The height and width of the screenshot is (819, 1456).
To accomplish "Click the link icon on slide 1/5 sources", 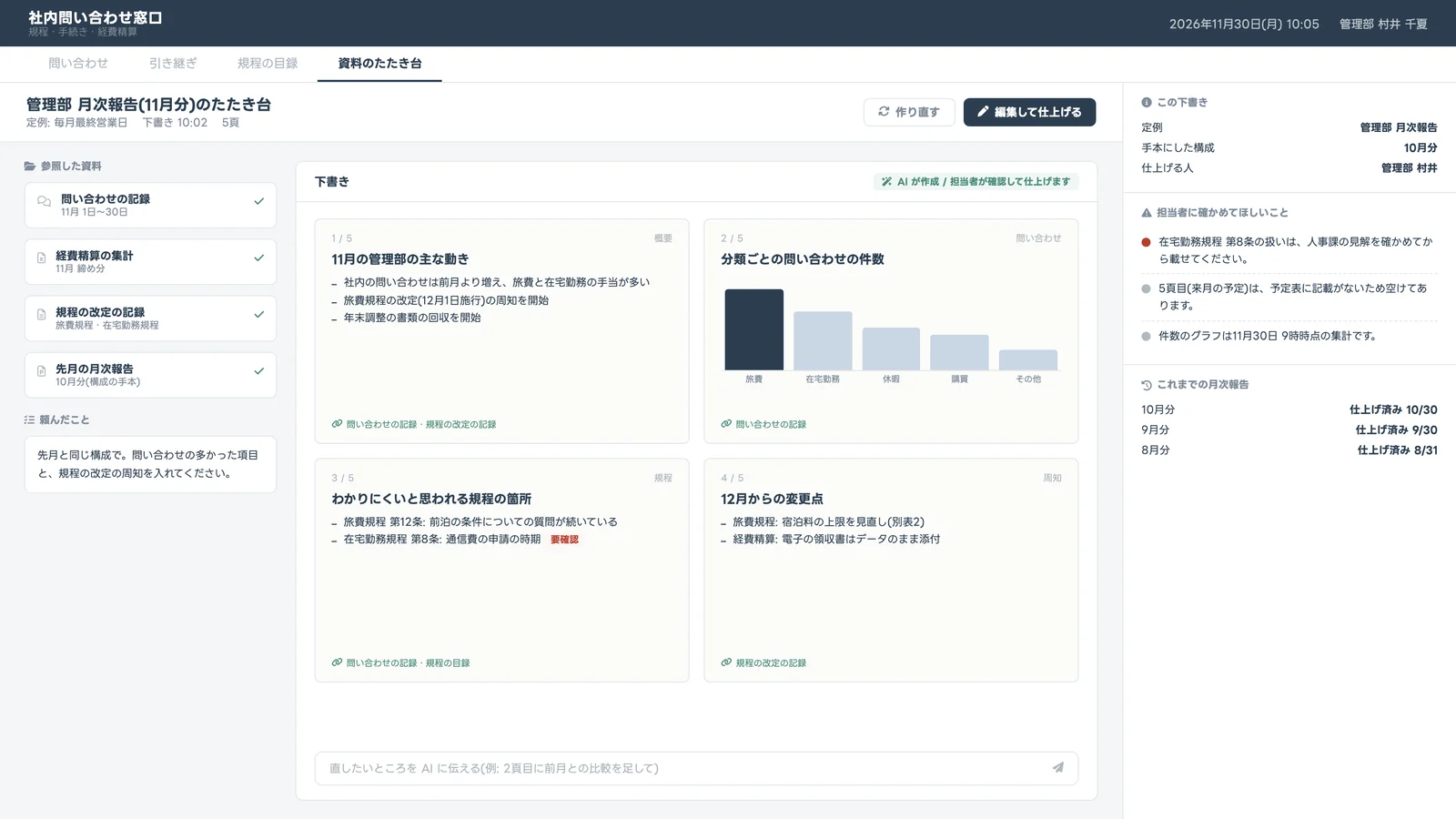I will (x=337, y=424).
